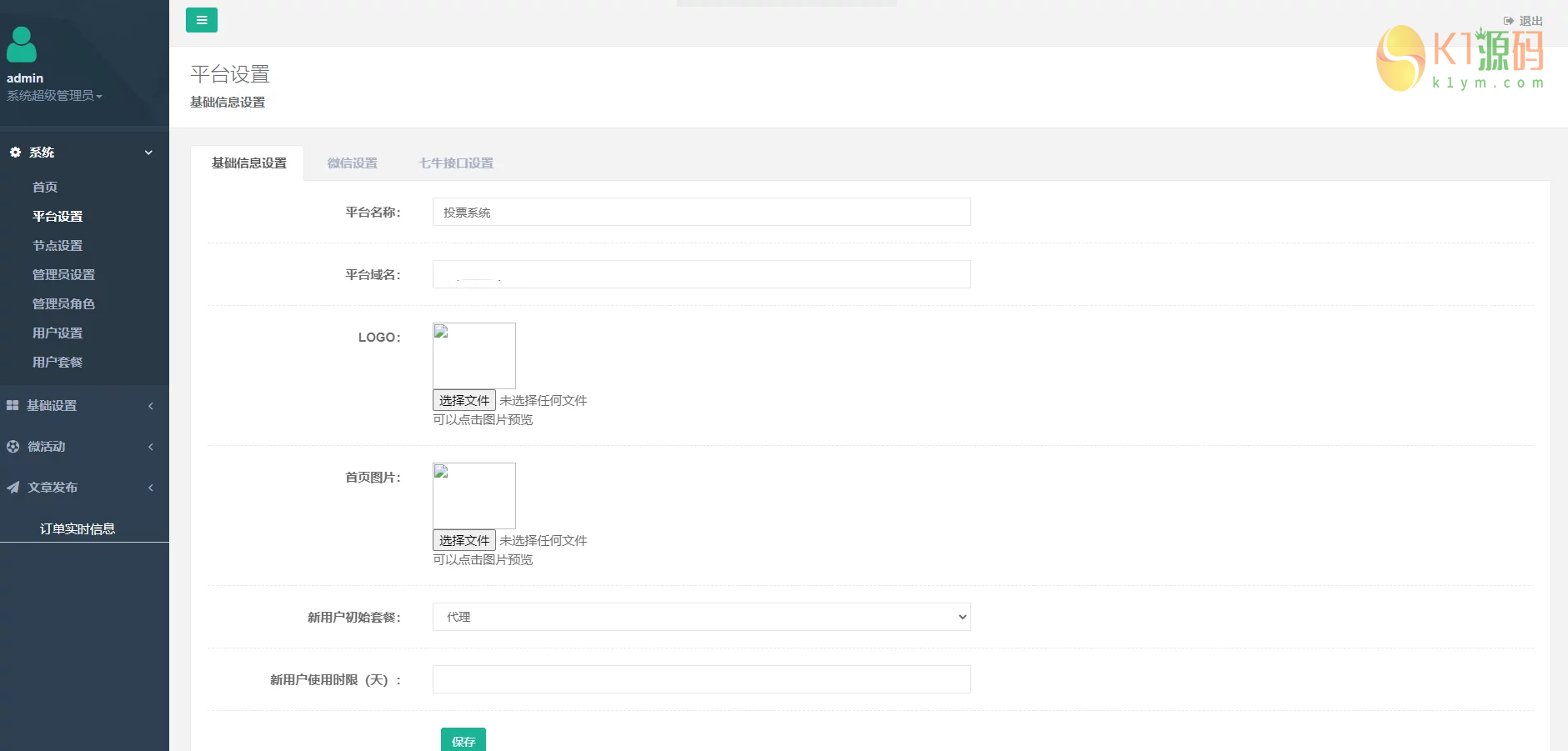Click the grid icon beside 基础设置

[12, 405]
